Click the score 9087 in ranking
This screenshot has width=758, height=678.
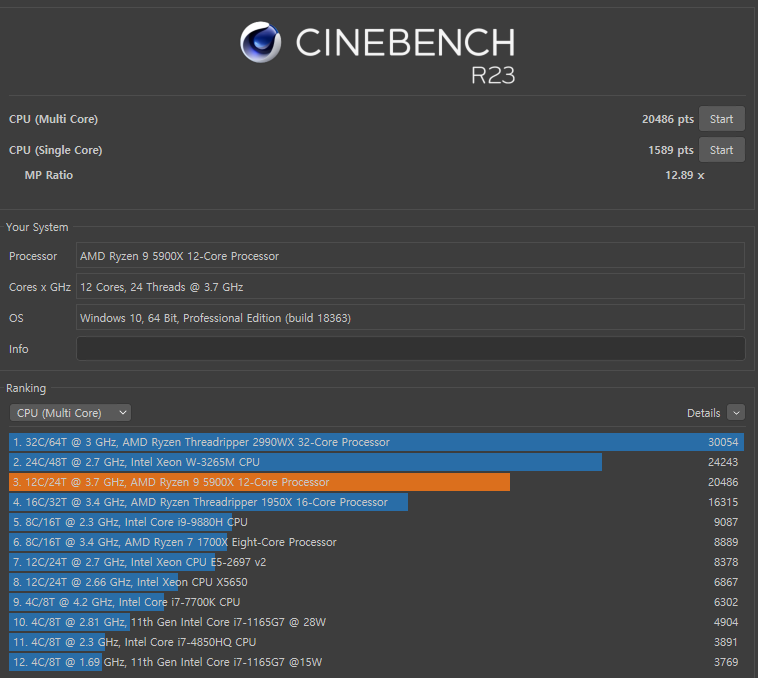pos(726,522)
